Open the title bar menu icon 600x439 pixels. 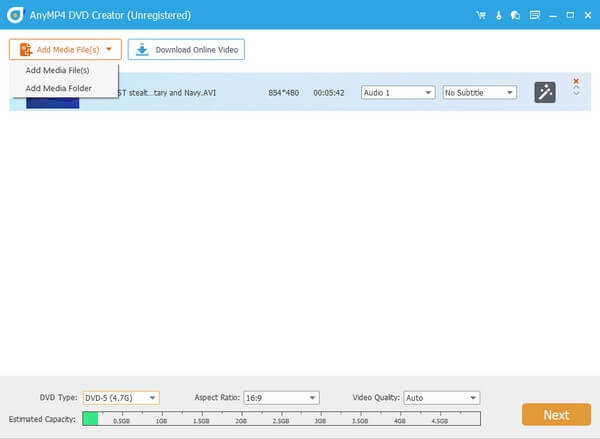535,15
